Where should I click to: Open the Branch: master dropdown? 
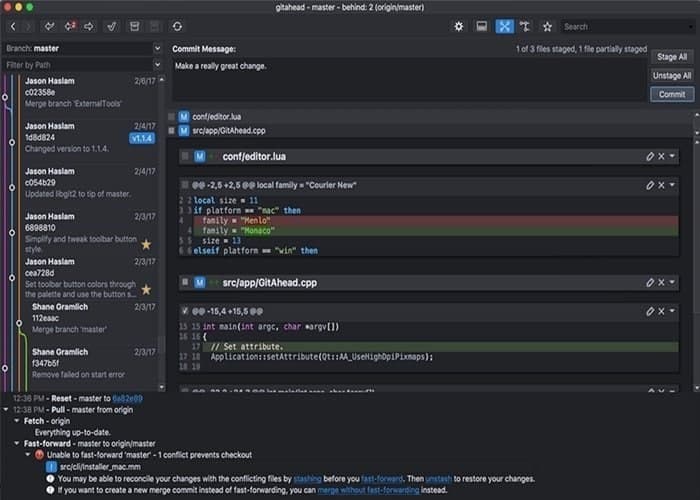point(157,48)
